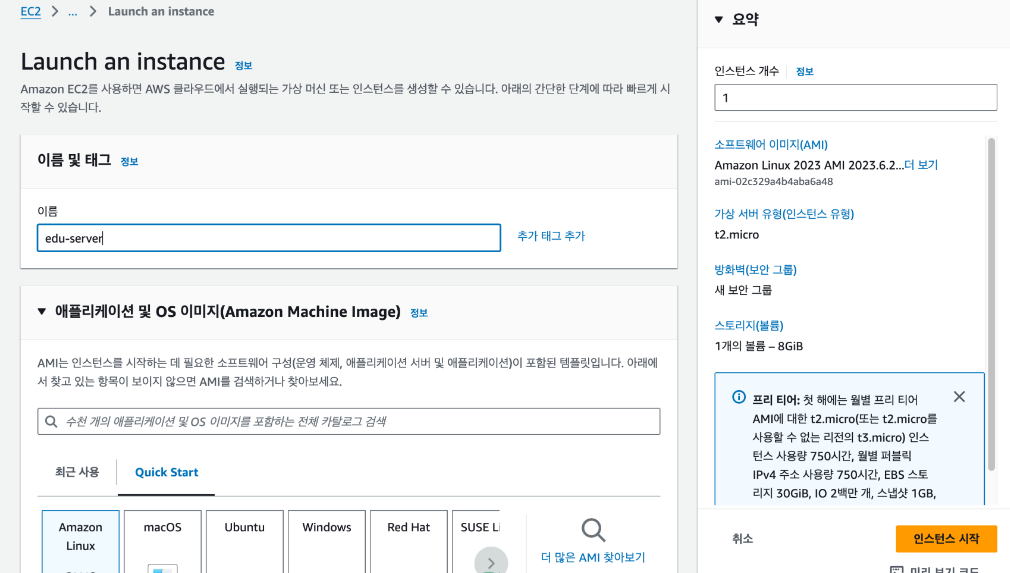Open info link for name and tags
The height and width of the screenshot is (573, 1010).
click(x=129, y=162)
